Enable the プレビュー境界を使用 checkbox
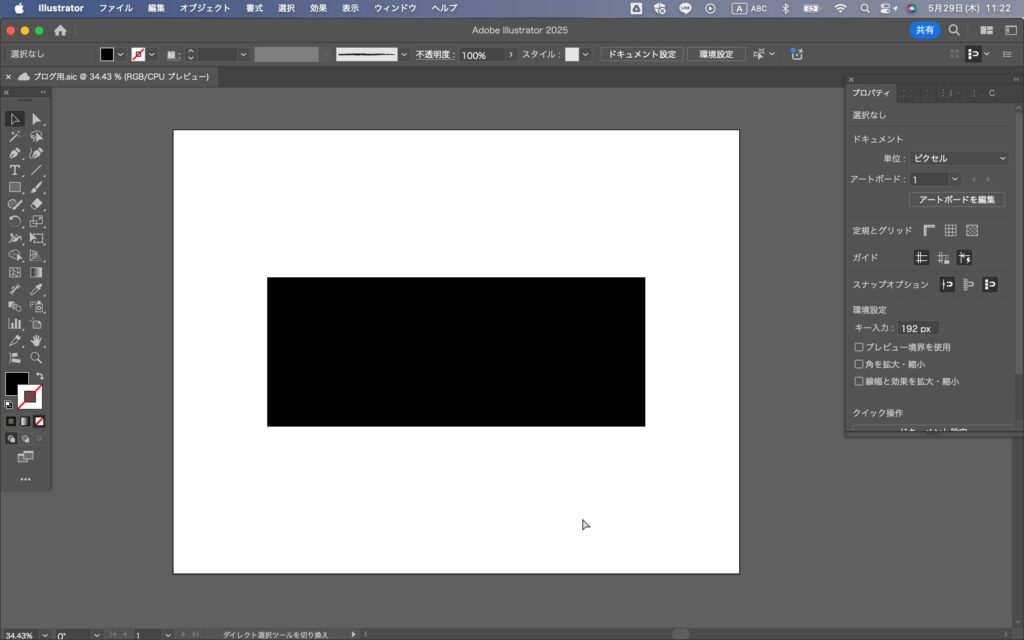 coord(859,347)
